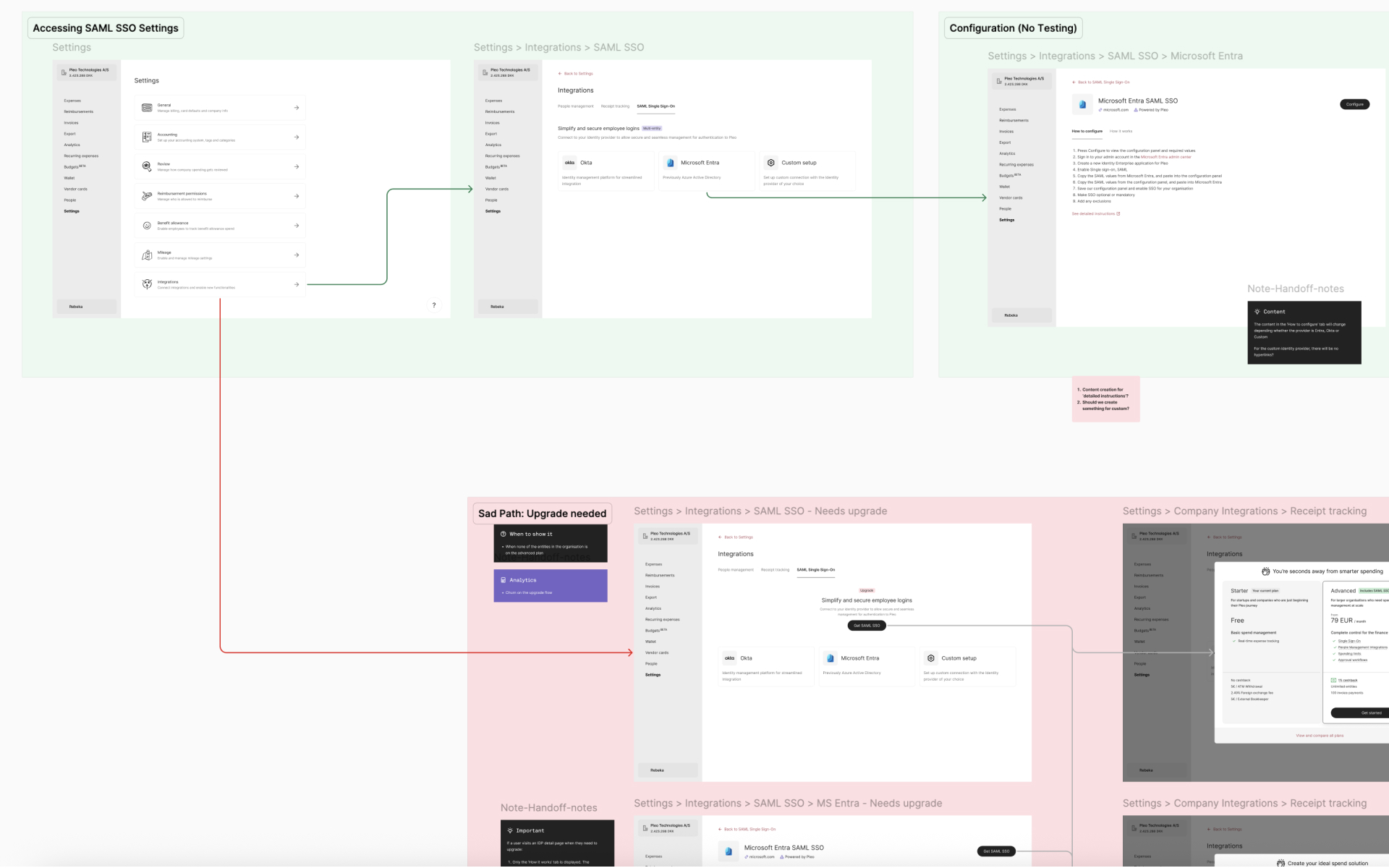This screenshot has width=1389, height=868.
Task: Click the Integrations row icon in Settings
Action: (x=147, y=284)
